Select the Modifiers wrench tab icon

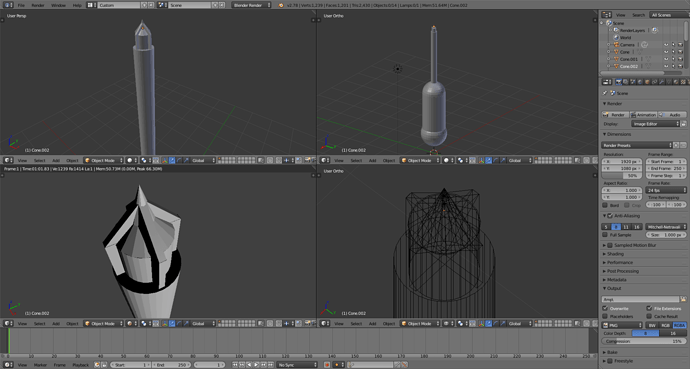(x=661, y=82)
